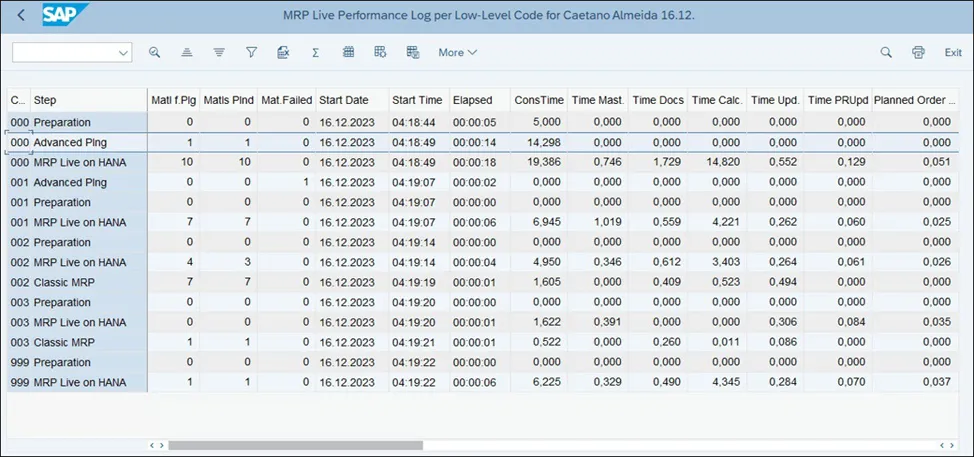Viewport: 974px width, 457px height.
Task: Click the Time Calc. column header
Action: click(x=717, y=100)
